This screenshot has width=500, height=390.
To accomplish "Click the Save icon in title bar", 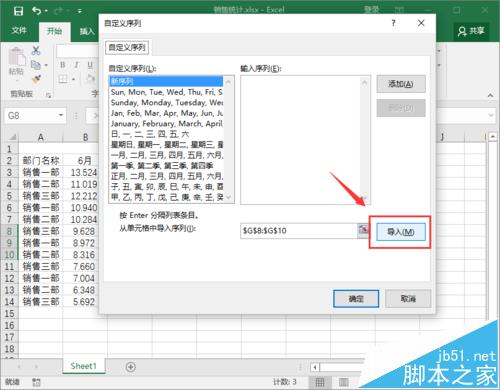I will [18, 11].
